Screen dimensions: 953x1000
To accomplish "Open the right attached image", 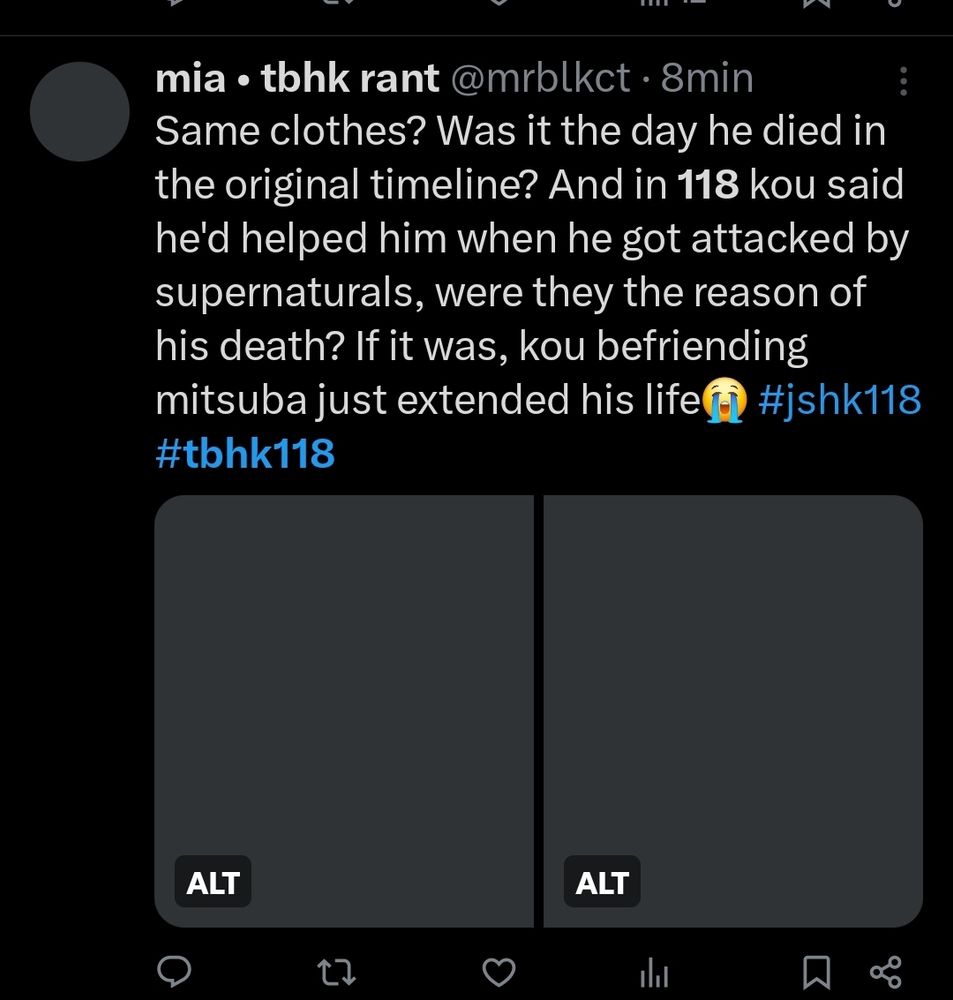I will pos(733,711).
